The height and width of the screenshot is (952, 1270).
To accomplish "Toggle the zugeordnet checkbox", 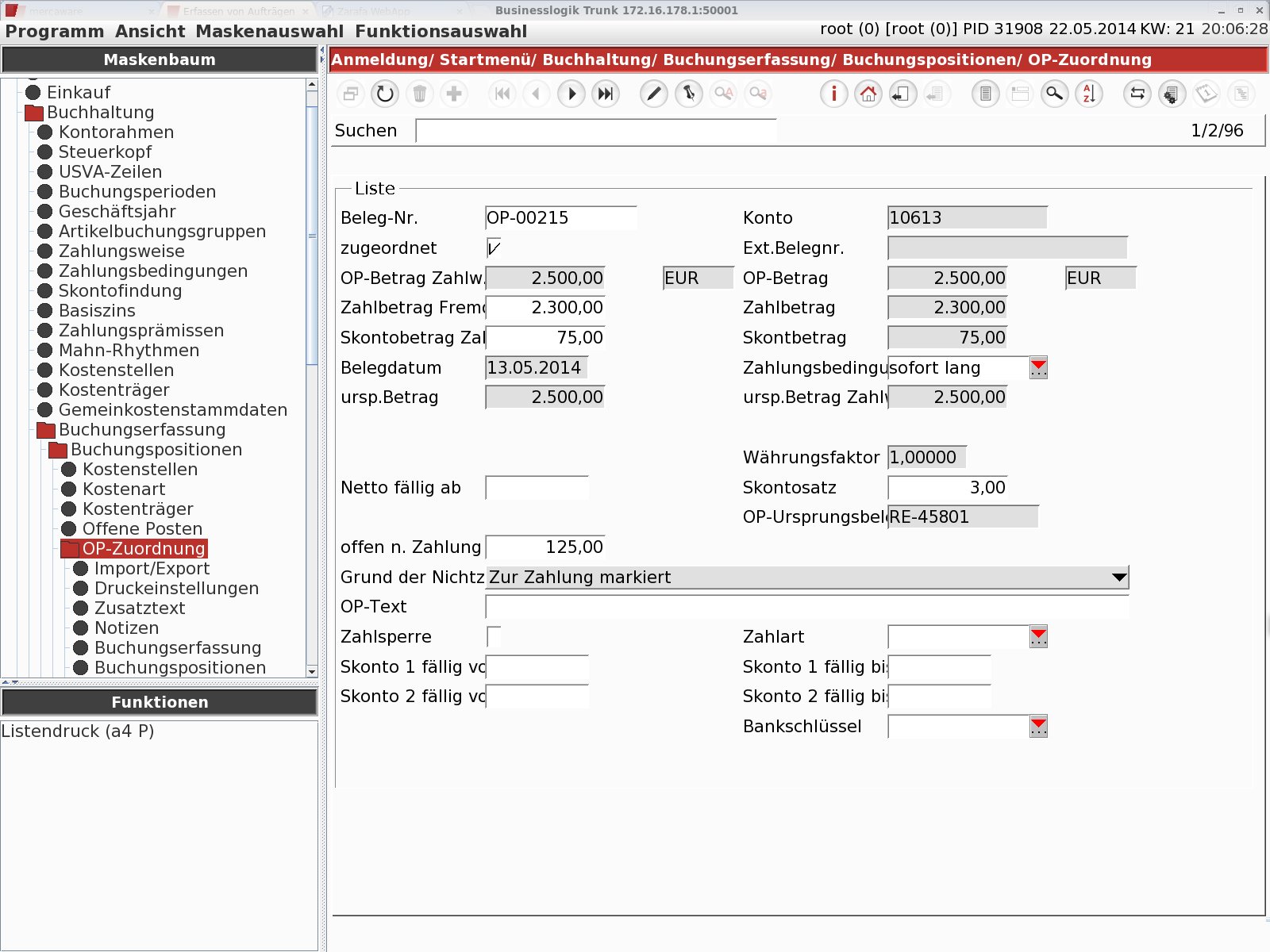I will coord(494,248).
